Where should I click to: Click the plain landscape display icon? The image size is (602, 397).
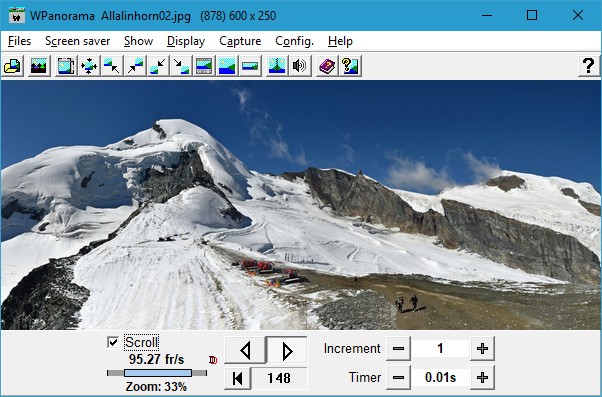(227, 66)
